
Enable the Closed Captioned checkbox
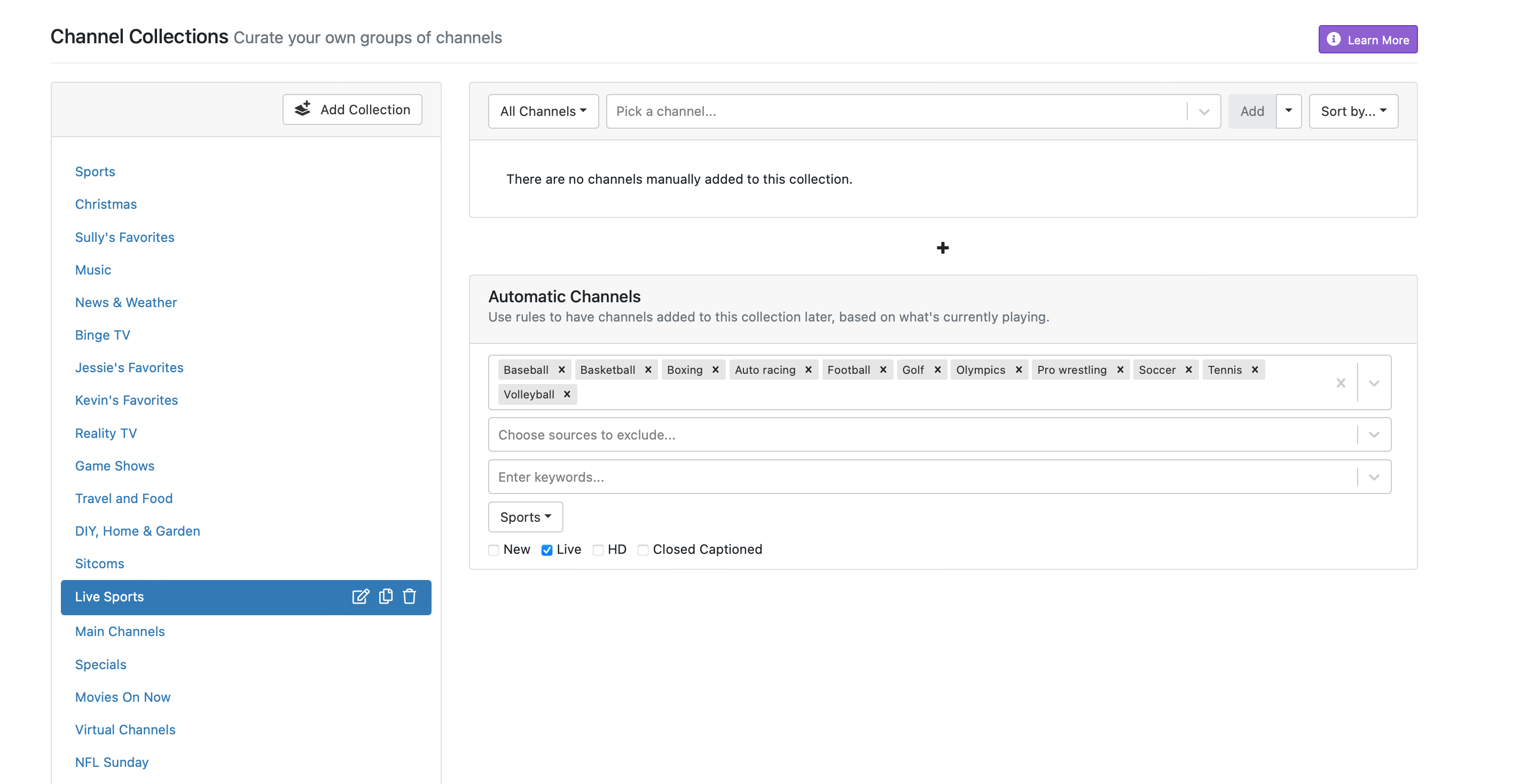pyautogui.click(x=643, y=550)
